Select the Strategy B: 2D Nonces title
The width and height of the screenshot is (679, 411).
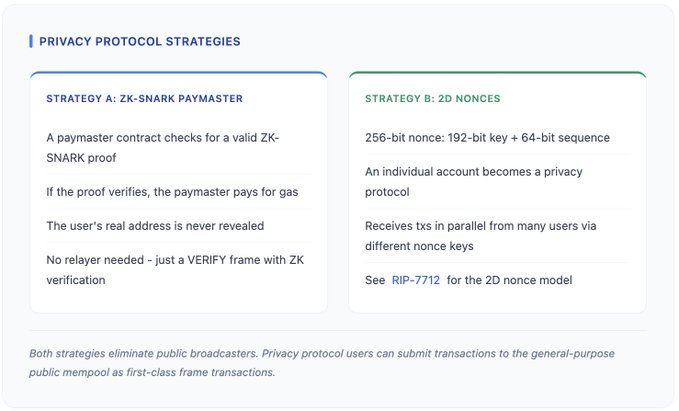432,98
